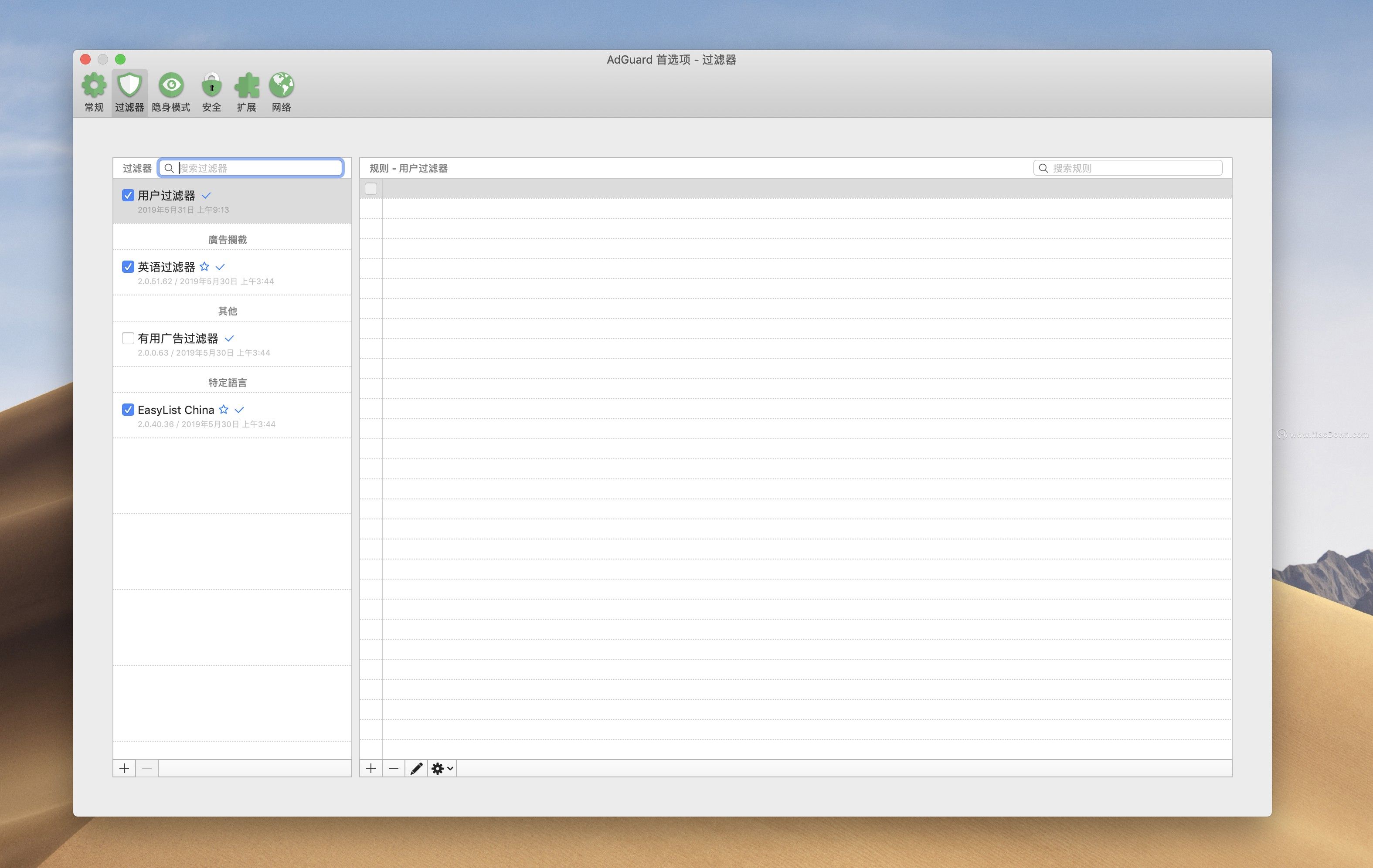Click the checkmark status beside 英语过滤器
1373x868 pixels.
[221, 267]
